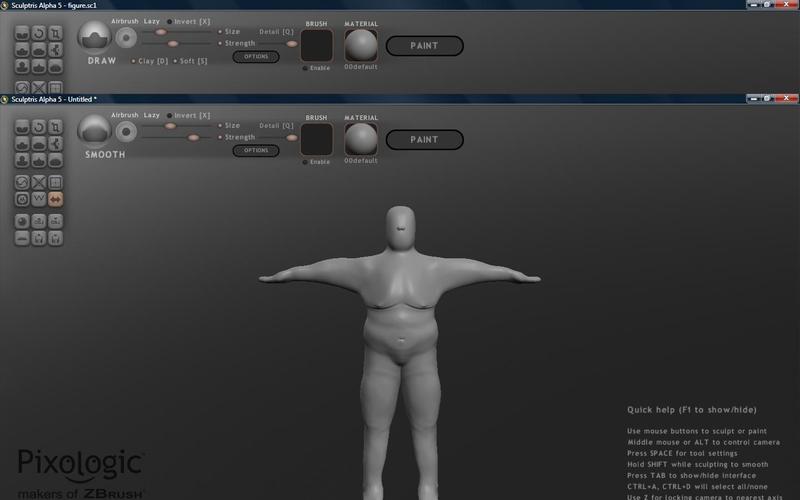
Task: Open OPTIONS in the figure.sc1 window
Action: [x=256, y=57]
